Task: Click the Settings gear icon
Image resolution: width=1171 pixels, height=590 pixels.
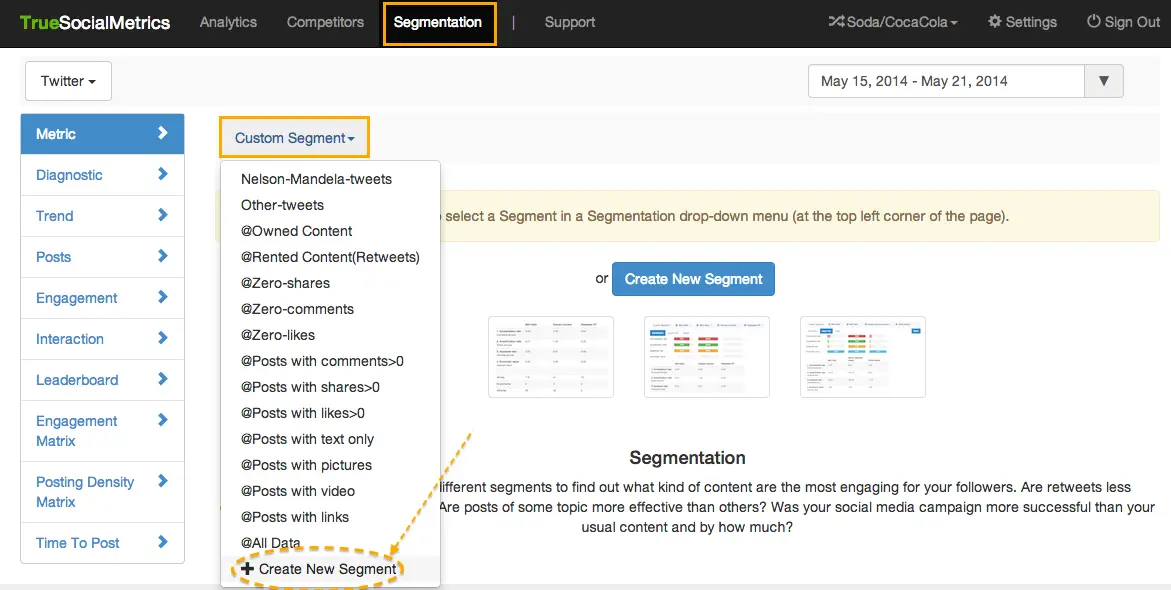Action: point(995,22)
